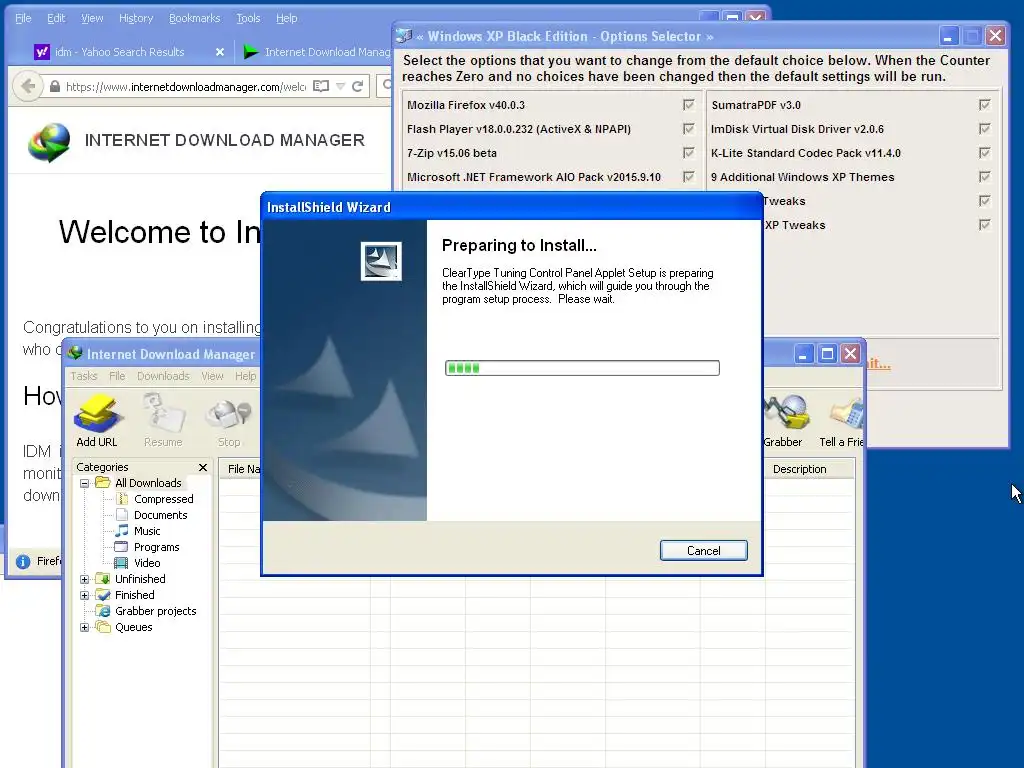Toggle K-Lite Standard Codec Pack checkbox
This screenshot has width=1024, height=768.
click(985, 153)
